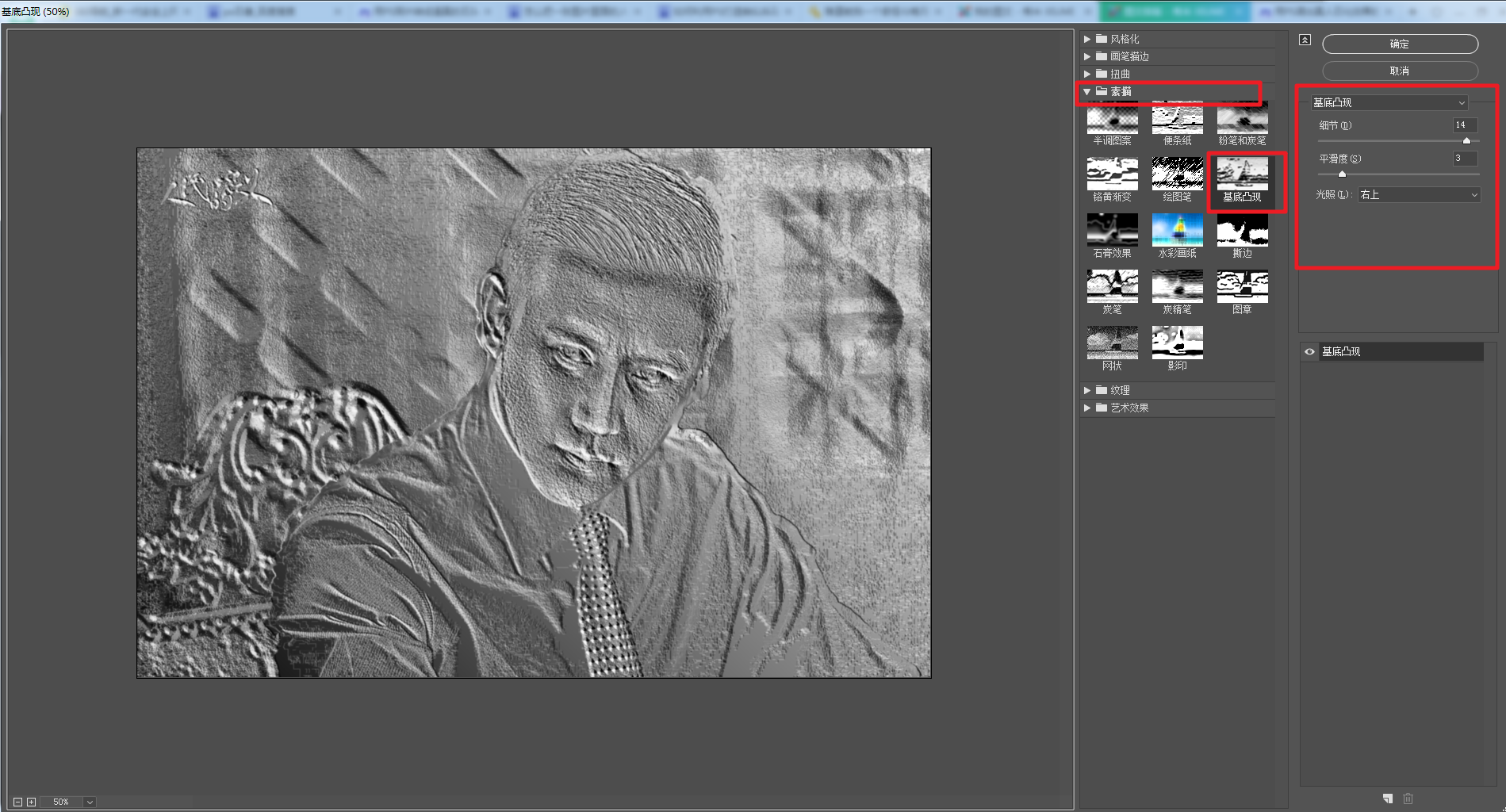Hide the 基底凸现 effect layer eye
The image size is (1506, 812).
click(x=1309, y=351)
